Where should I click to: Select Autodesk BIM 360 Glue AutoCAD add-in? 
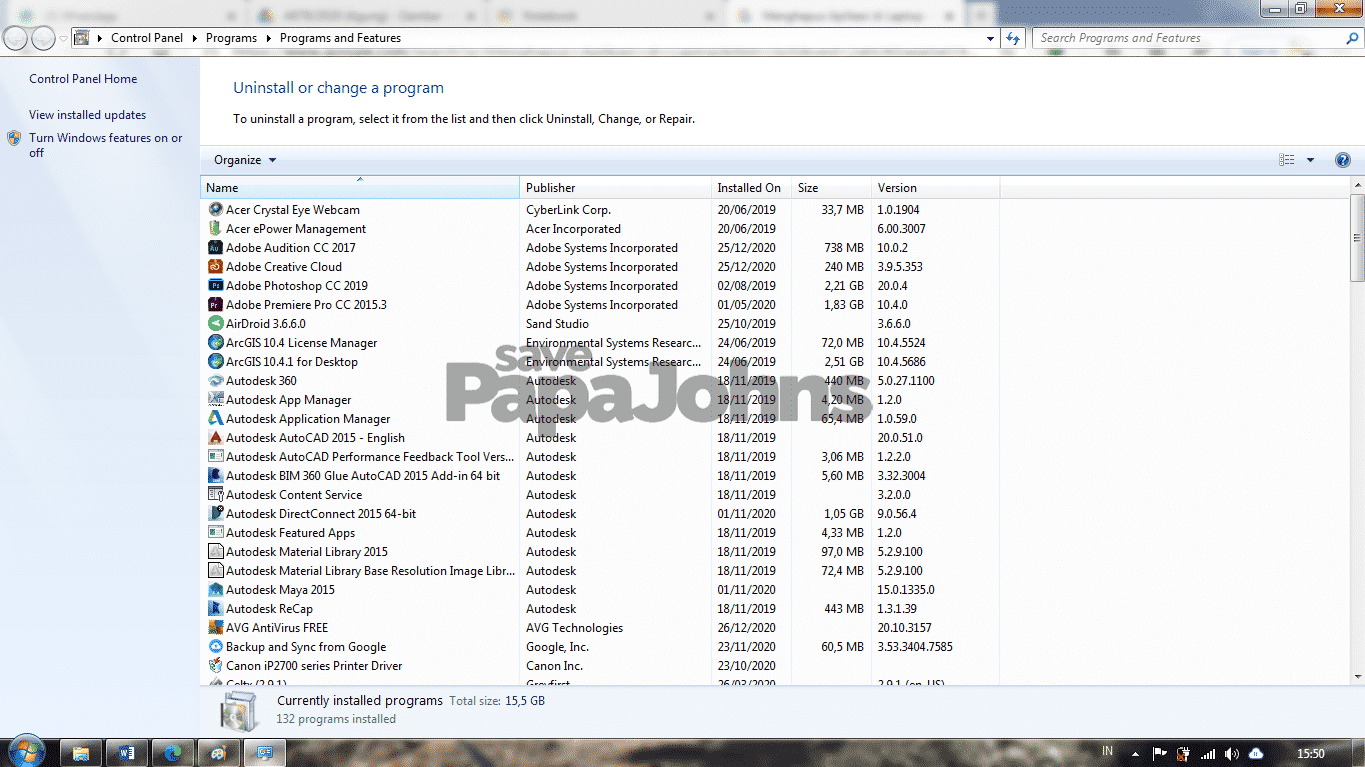602,476
